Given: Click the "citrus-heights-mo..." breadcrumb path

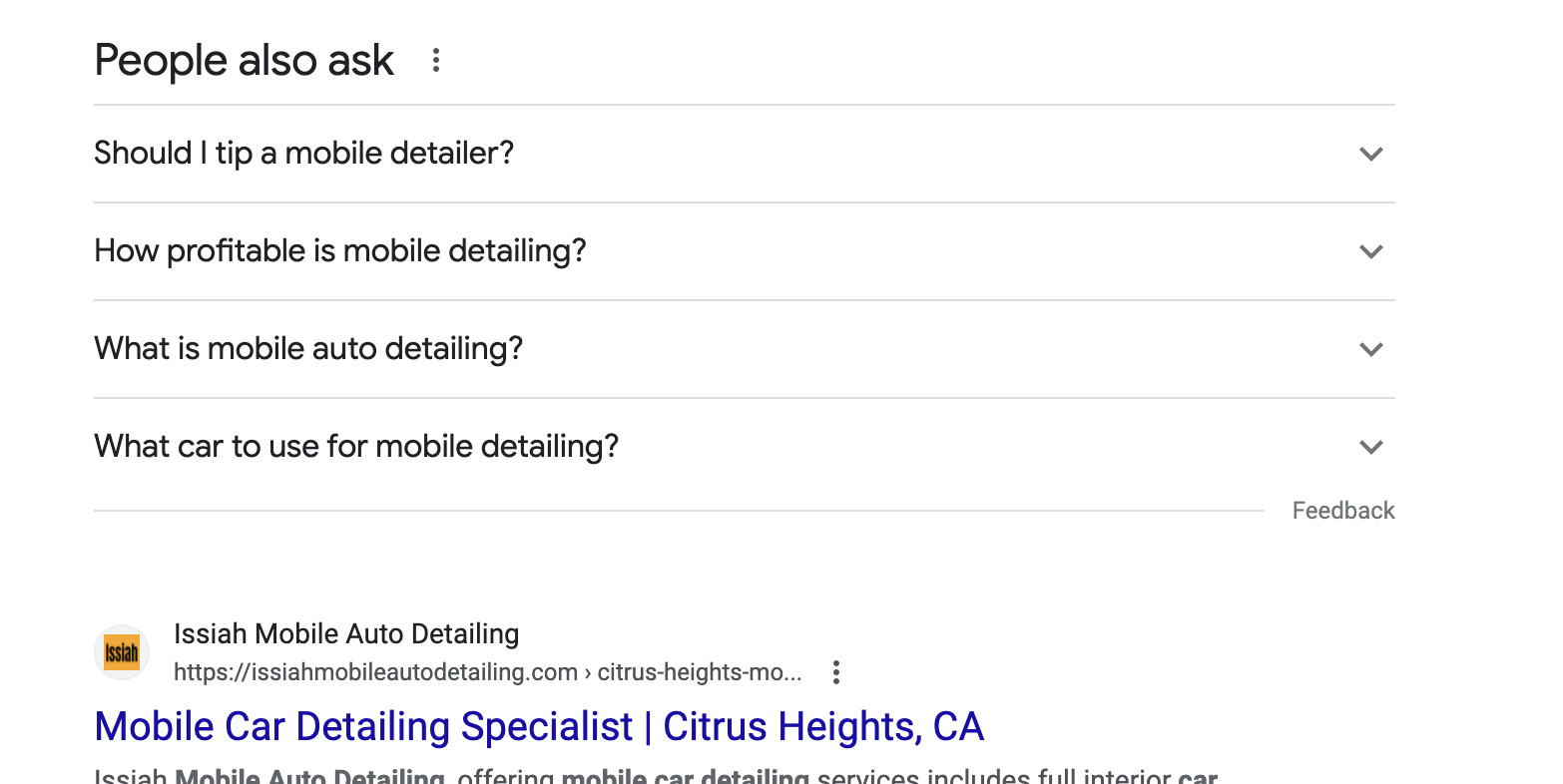Looking at the screenshot, I should click(x=700, y=672).
